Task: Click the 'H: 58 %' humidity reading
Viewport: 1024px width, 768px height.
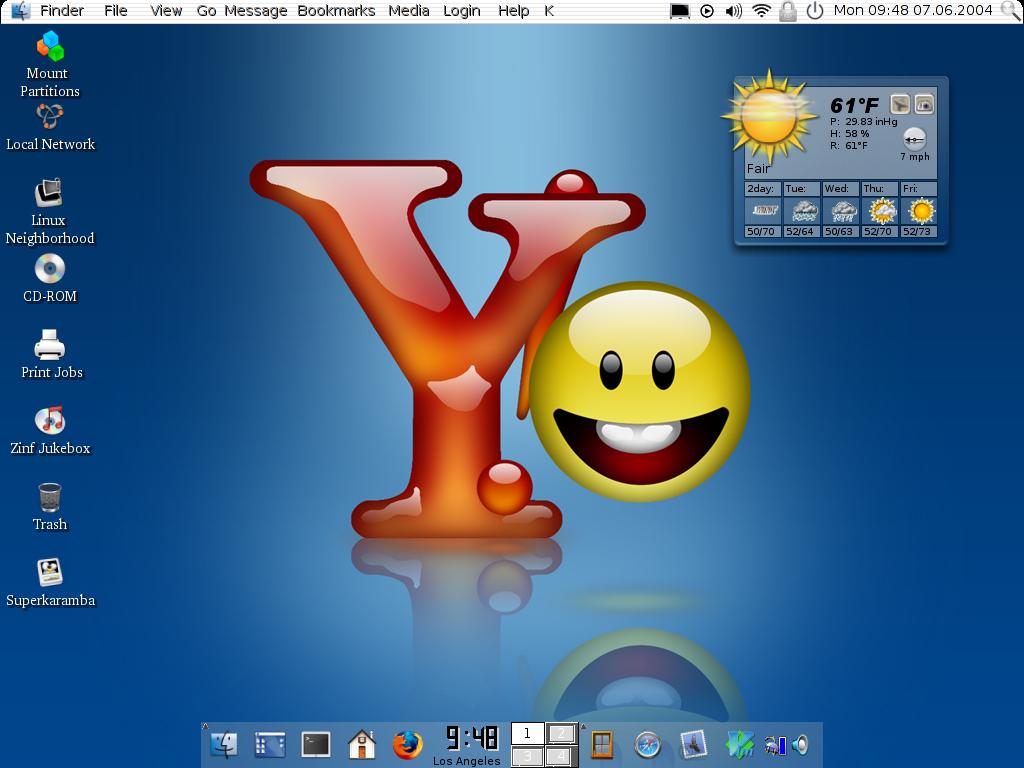Action: (x=849, y=133)
